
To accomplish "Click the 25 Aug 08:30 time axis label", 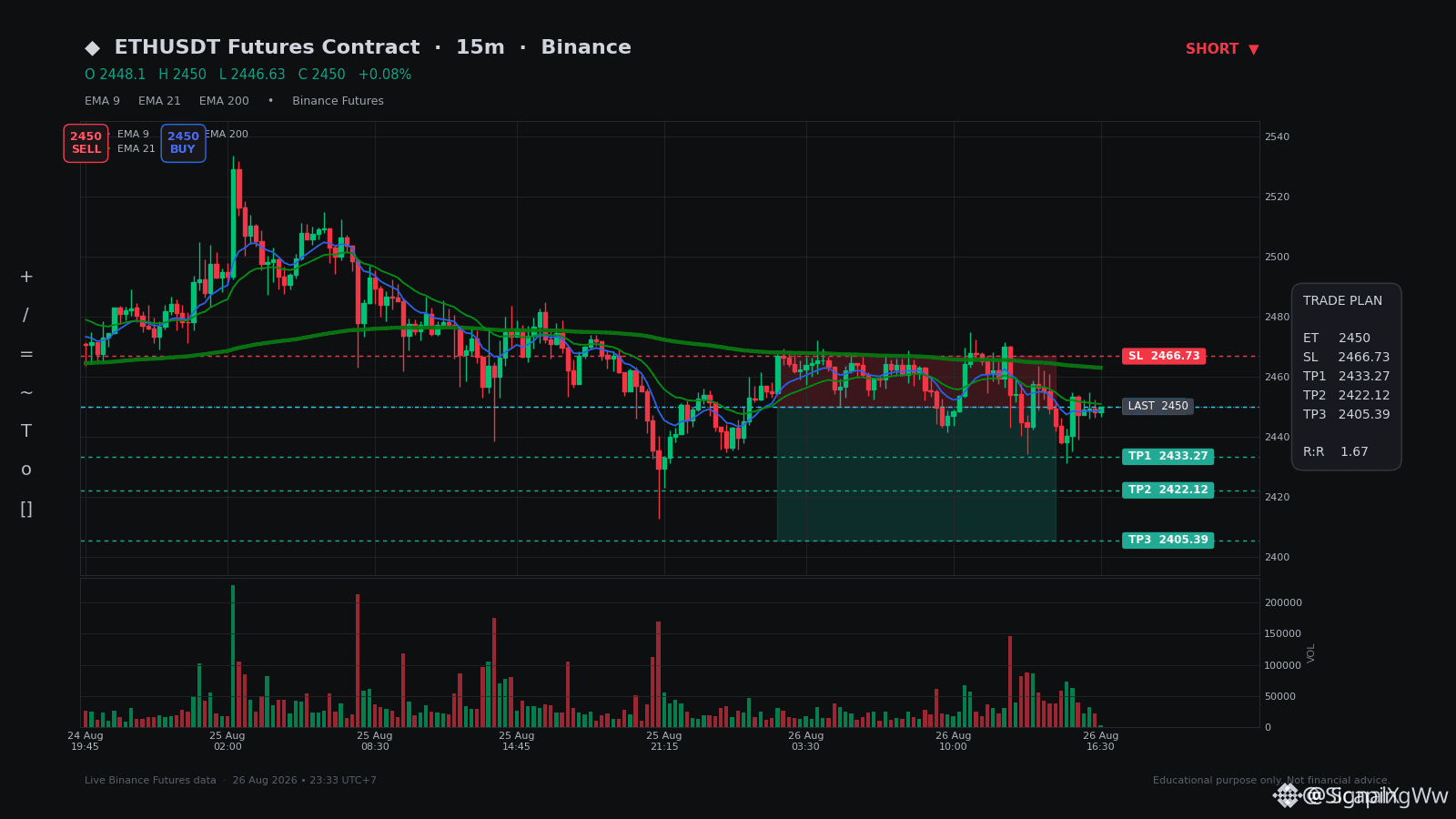I will 375,741.
